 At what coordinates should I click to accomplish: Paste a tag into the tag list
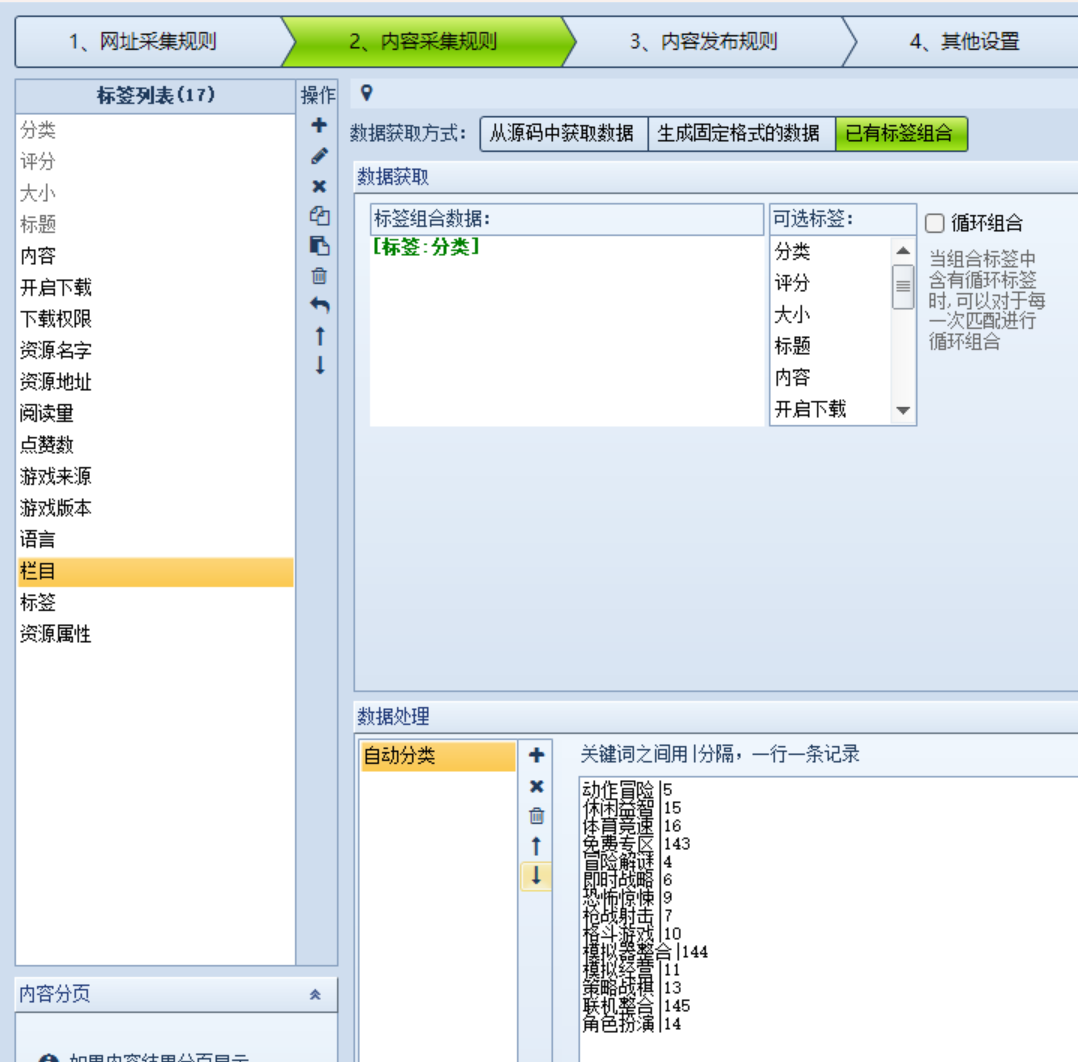[319, 245]
